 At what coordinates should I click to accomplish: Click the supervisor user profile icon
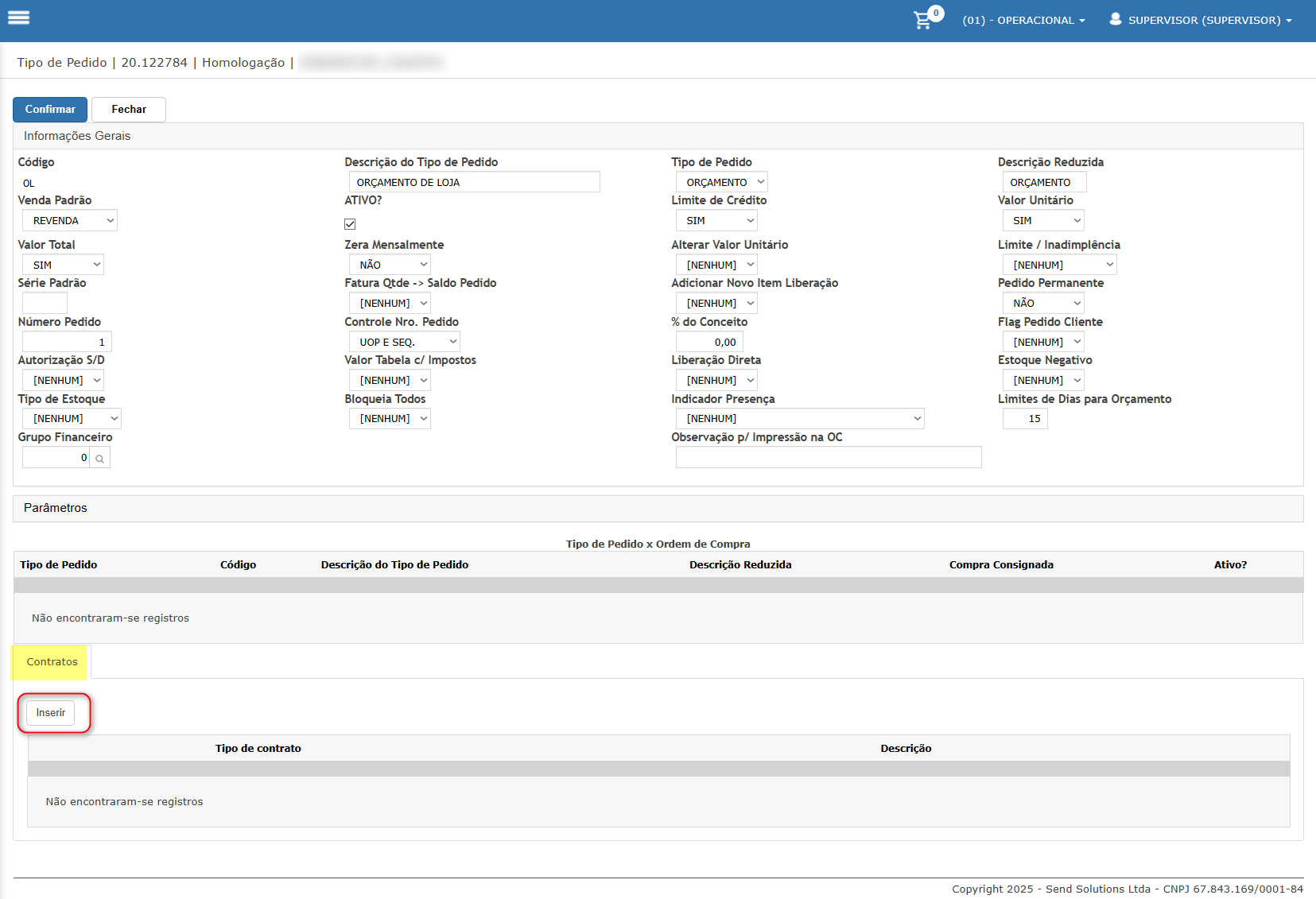[x=1115, y=19]
